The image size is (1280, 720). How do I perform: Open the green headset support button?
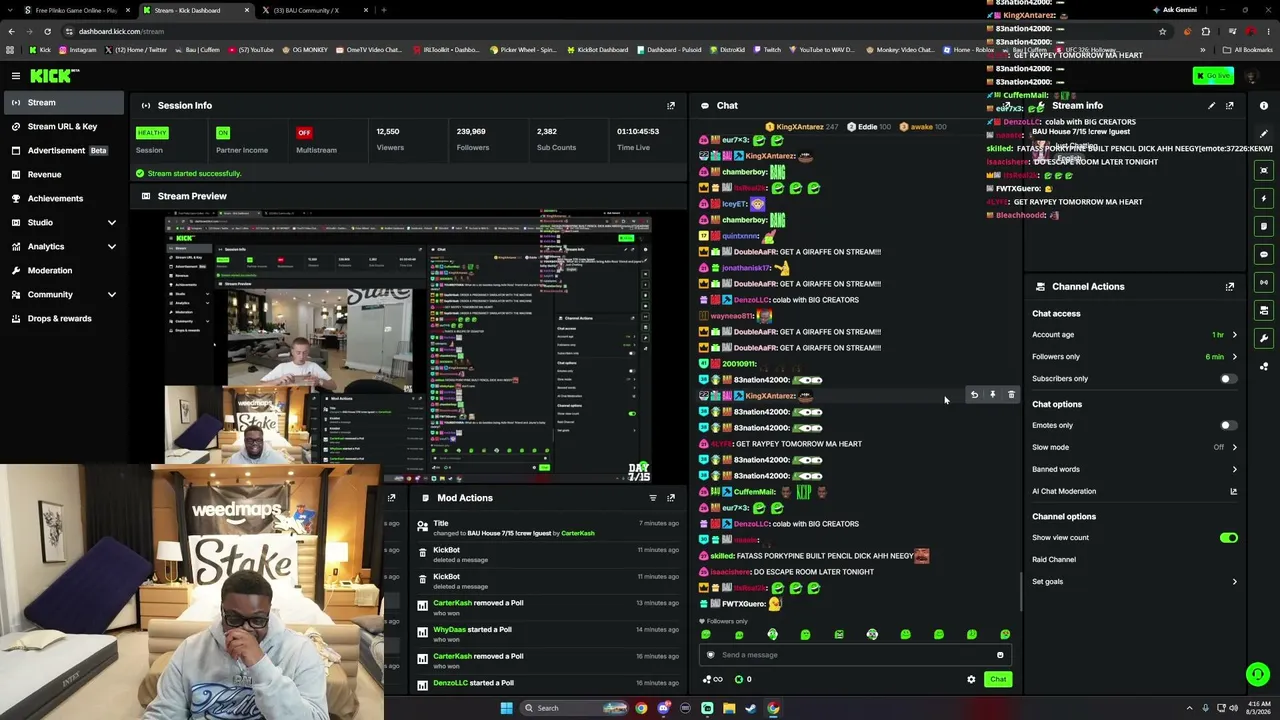click(x=1258, y=675)
